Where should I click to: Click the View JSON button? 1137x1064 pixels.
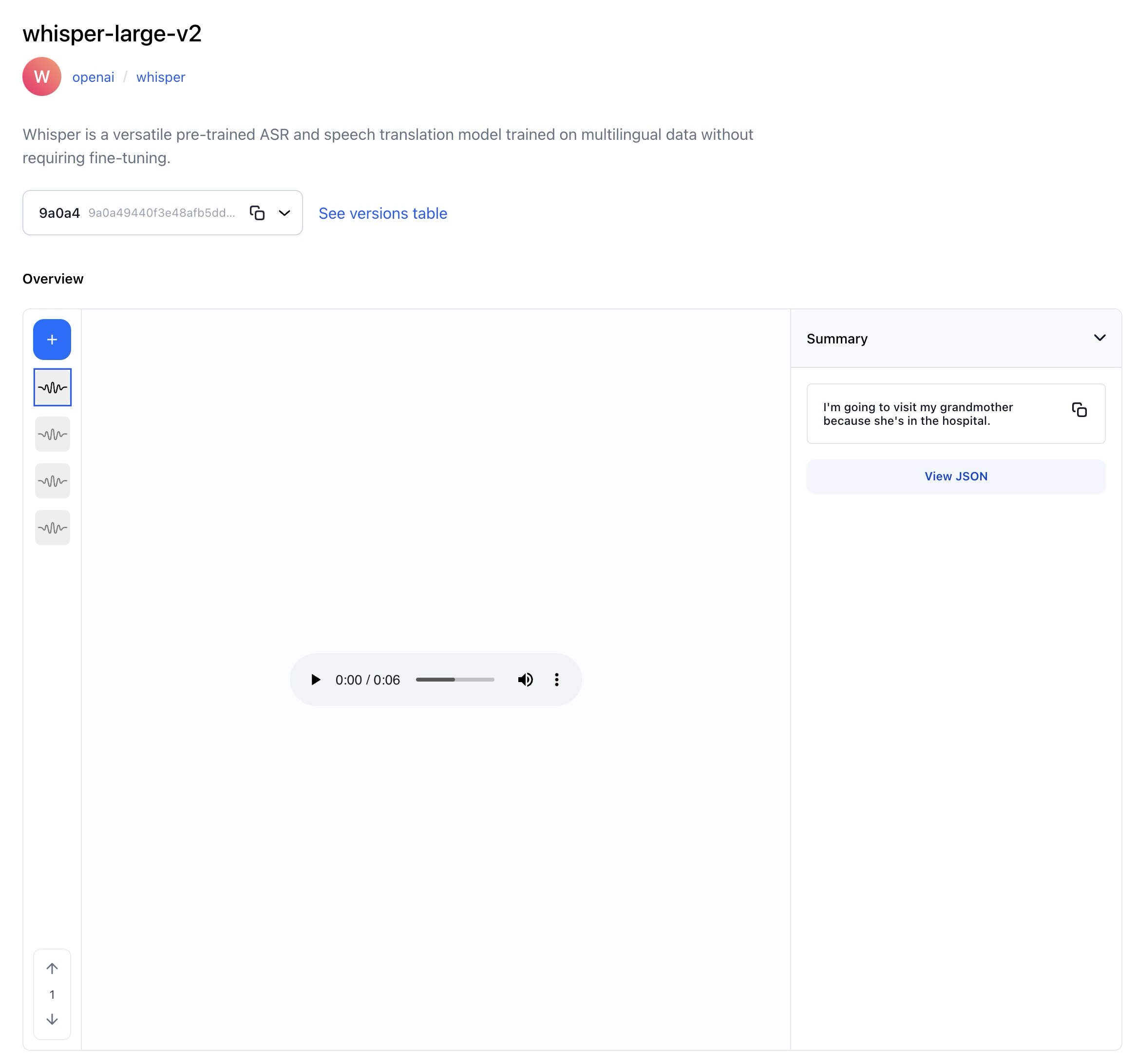click(956, 476)
